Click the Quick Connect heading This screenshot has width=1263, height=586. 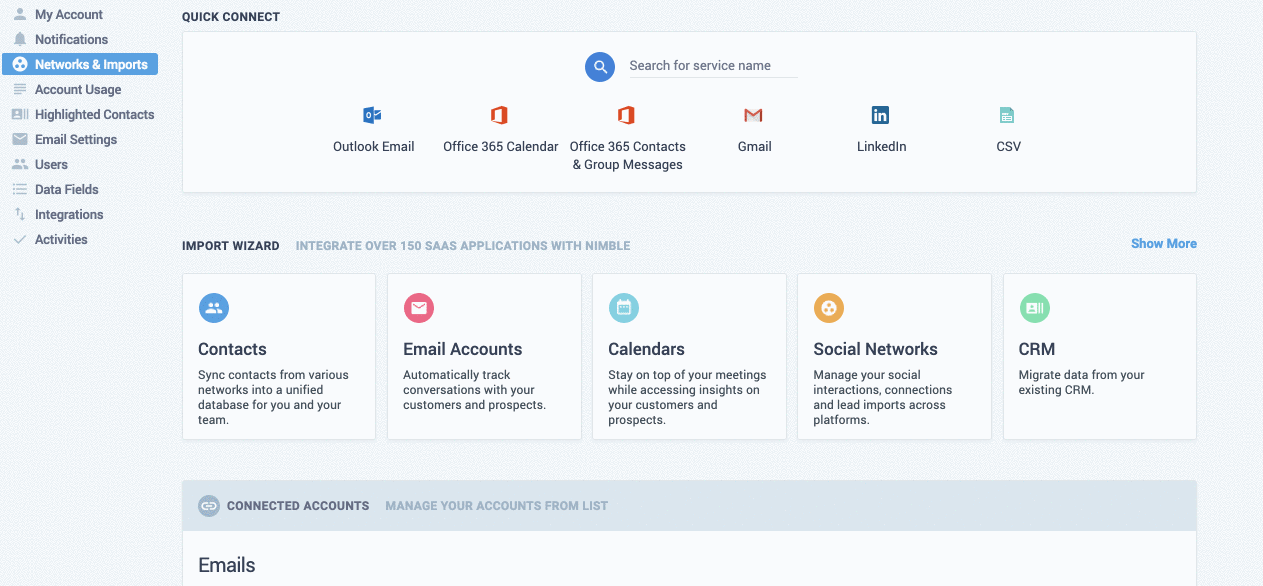231,17
